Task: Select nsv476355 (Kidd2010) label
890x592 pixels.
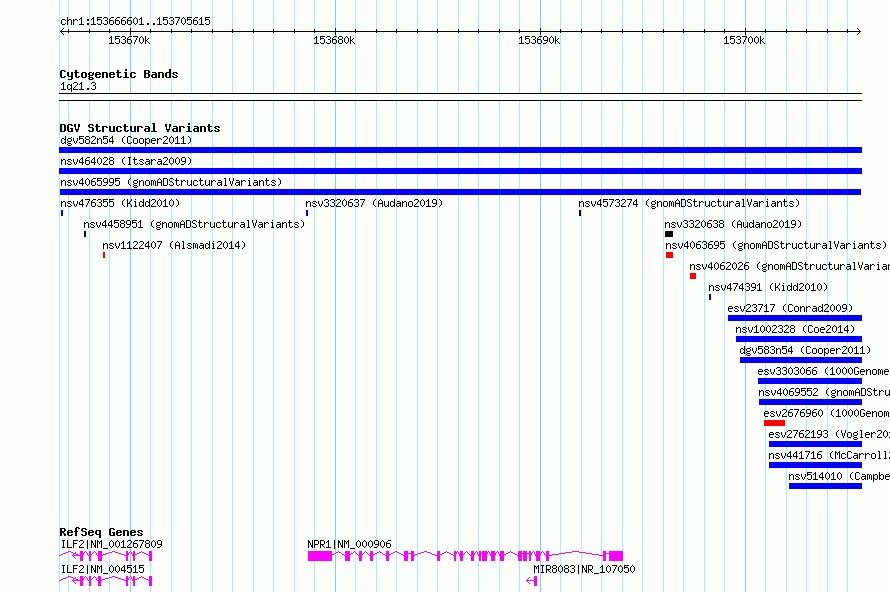Action: (120, 203)
